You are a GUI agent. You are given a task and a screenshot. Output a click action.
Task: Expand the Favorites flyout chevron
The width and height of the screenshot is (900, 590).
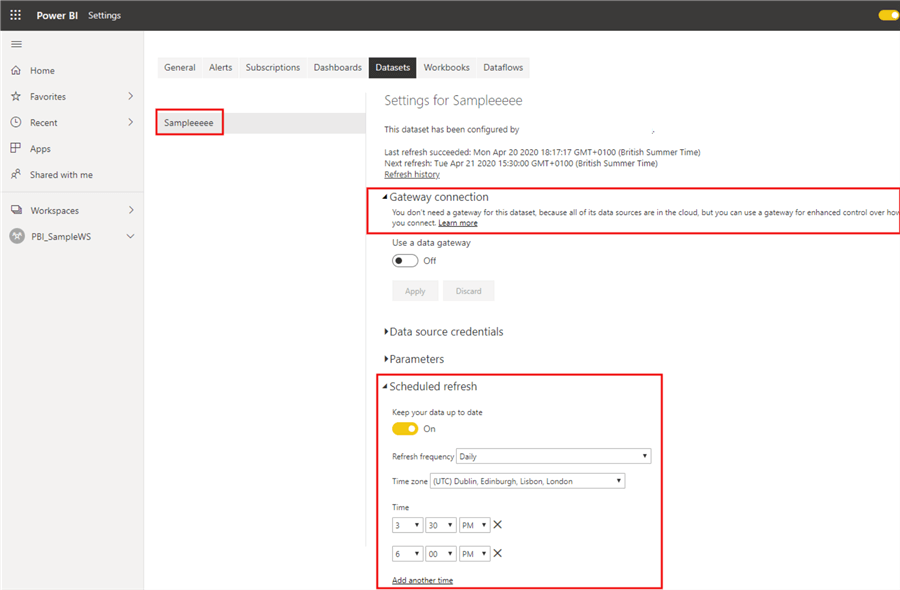[x=131, y=96]
